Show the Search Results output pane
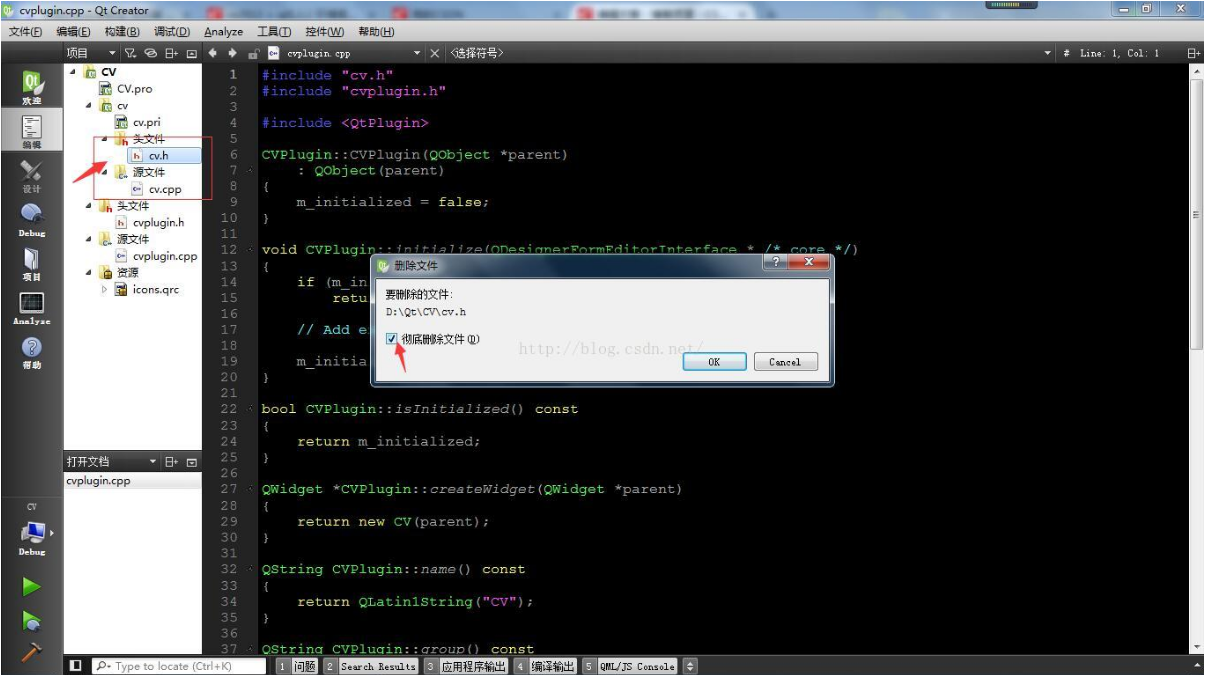The image size is (1205, 675). pos(371,666)
